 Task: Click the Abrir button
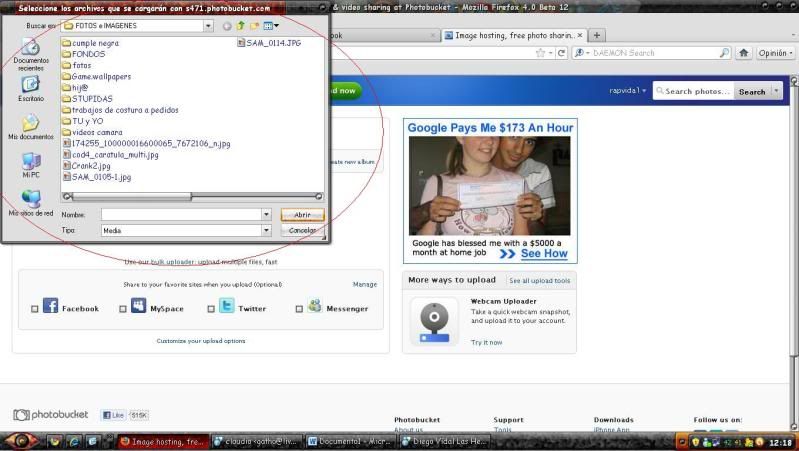pos(302,215)
